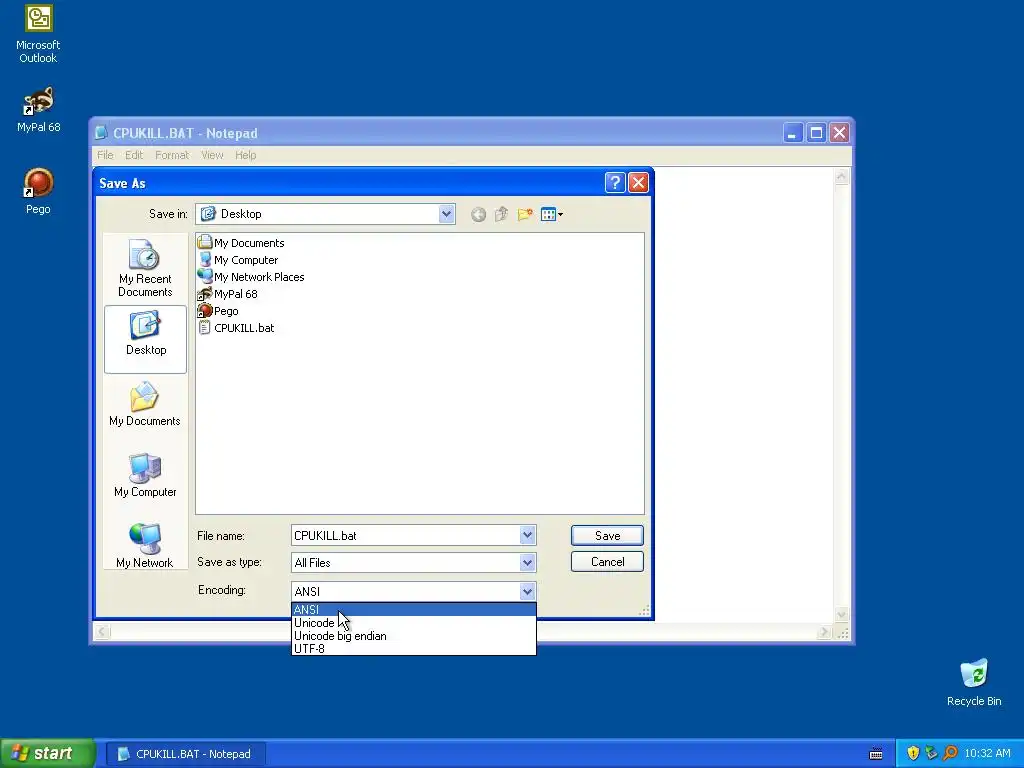Choose Desktop in the places bar
The image size is (1024, 768).
tap(145, 339)
